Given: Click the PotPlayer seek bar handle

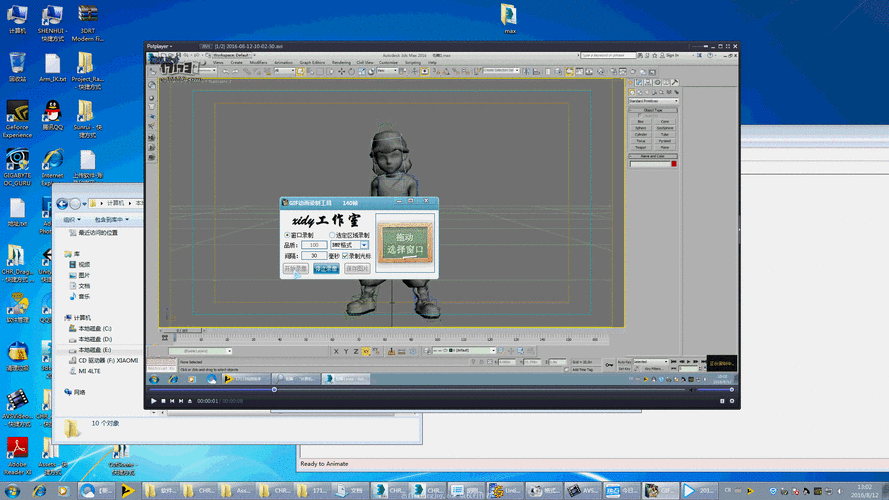Looking at the screenshot, I should (x=274, y=389).
